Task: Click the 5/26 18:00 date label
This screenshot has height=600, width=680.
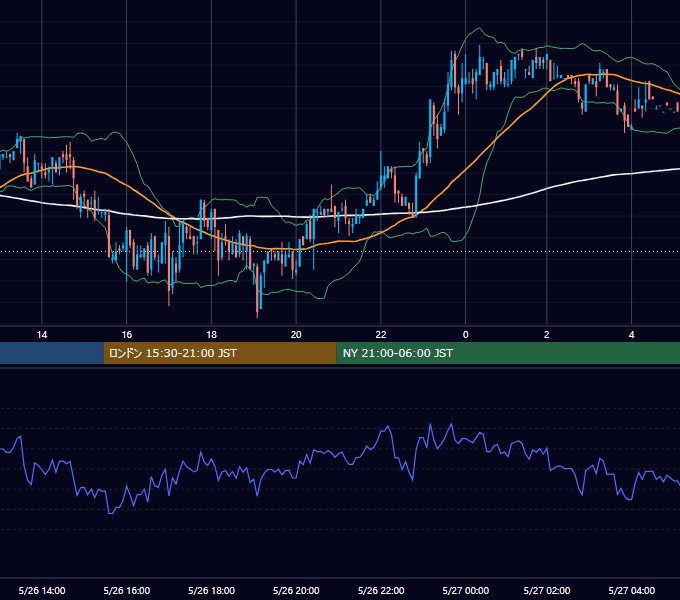Action: 212,590
